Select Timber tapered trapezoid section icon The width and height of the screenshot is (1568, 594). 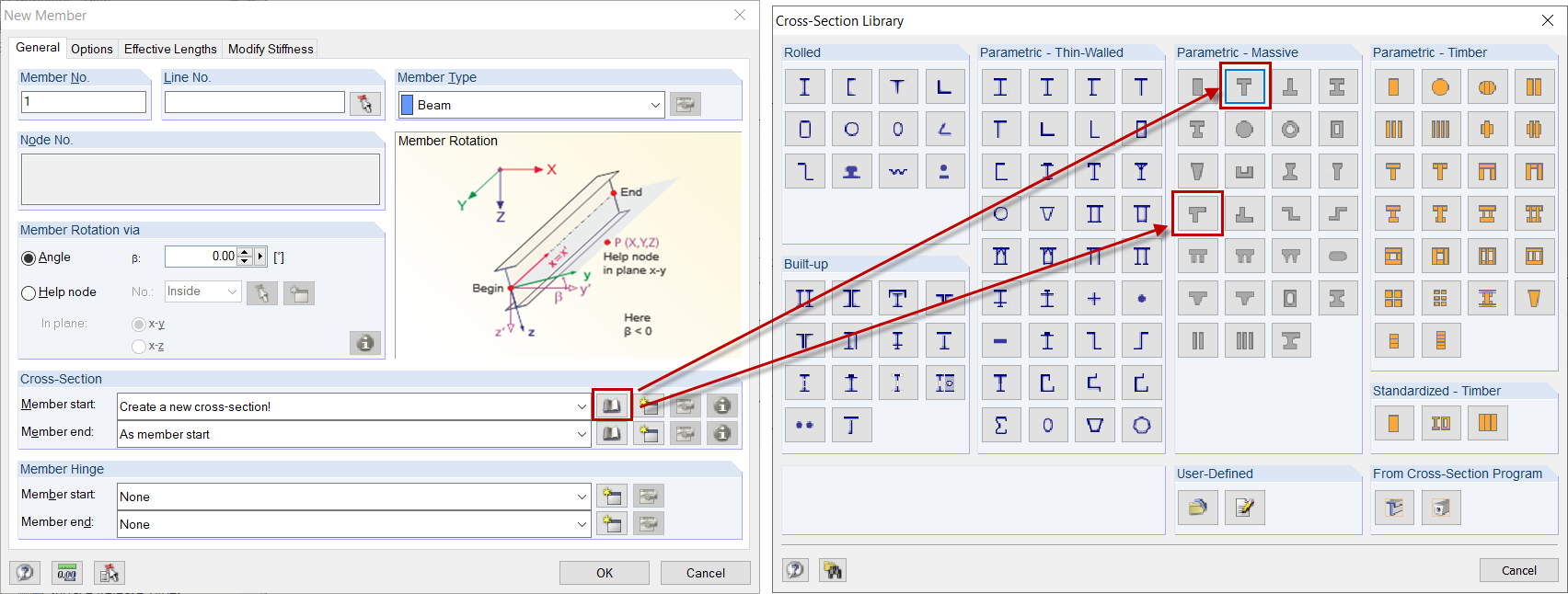1534,299
